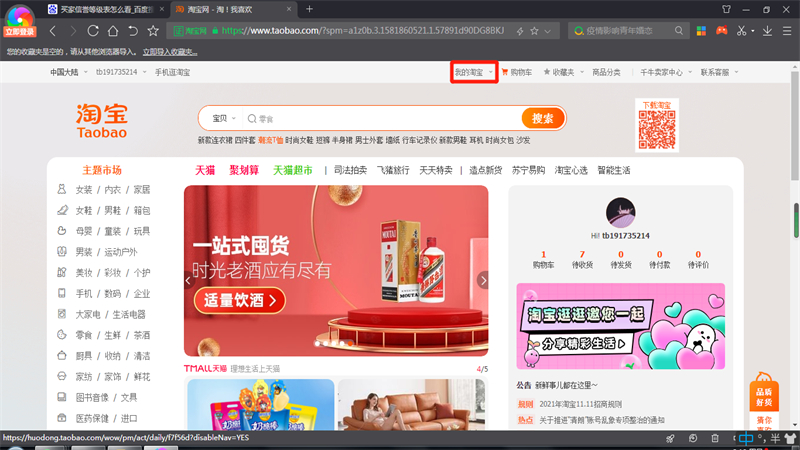Expand the 中国大陆 region dropdown
This screenshot has height=450, width=800.
[x=69, y=72]
